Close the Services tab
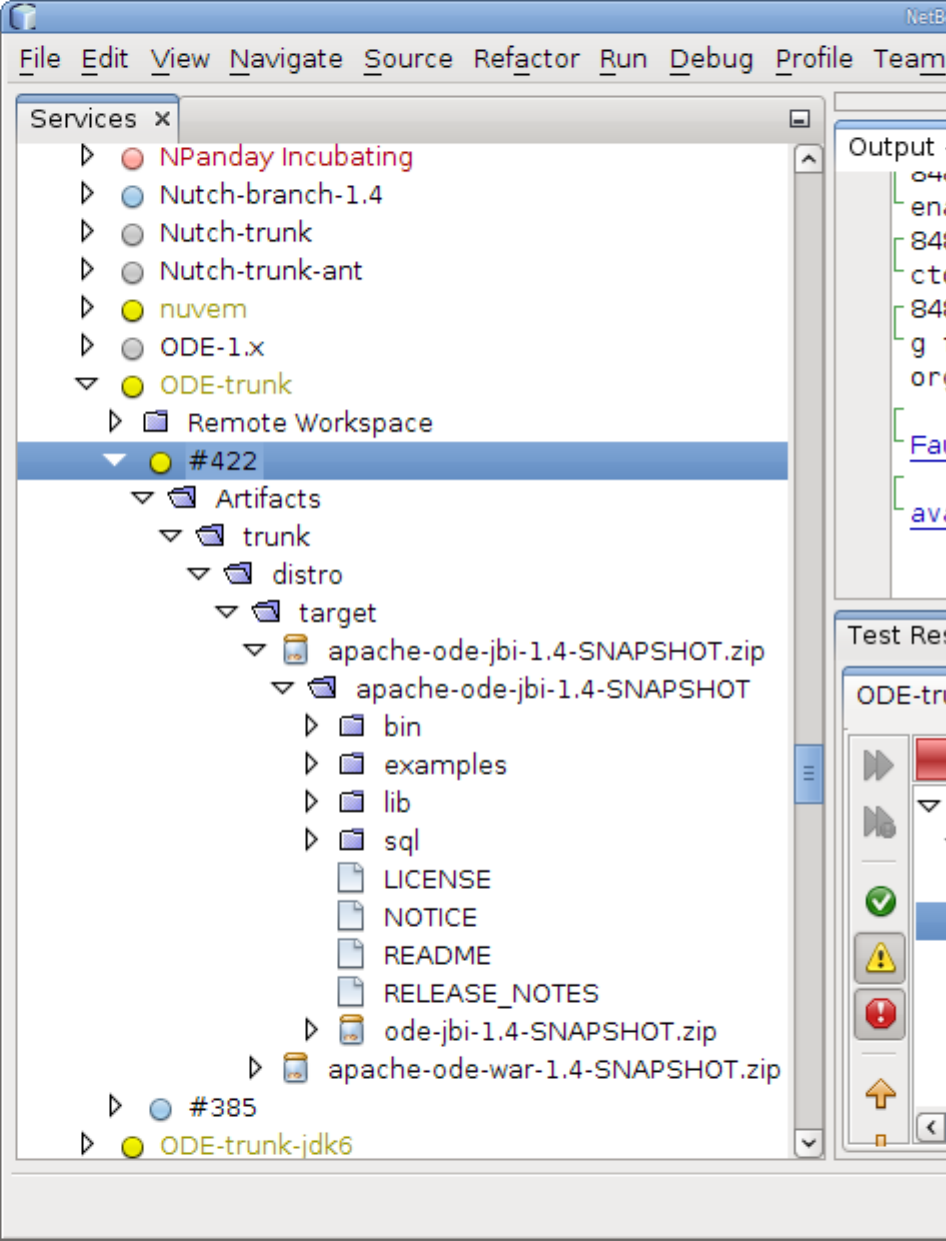Viewport: 946px width, 1241px height. tap(162, 119)
